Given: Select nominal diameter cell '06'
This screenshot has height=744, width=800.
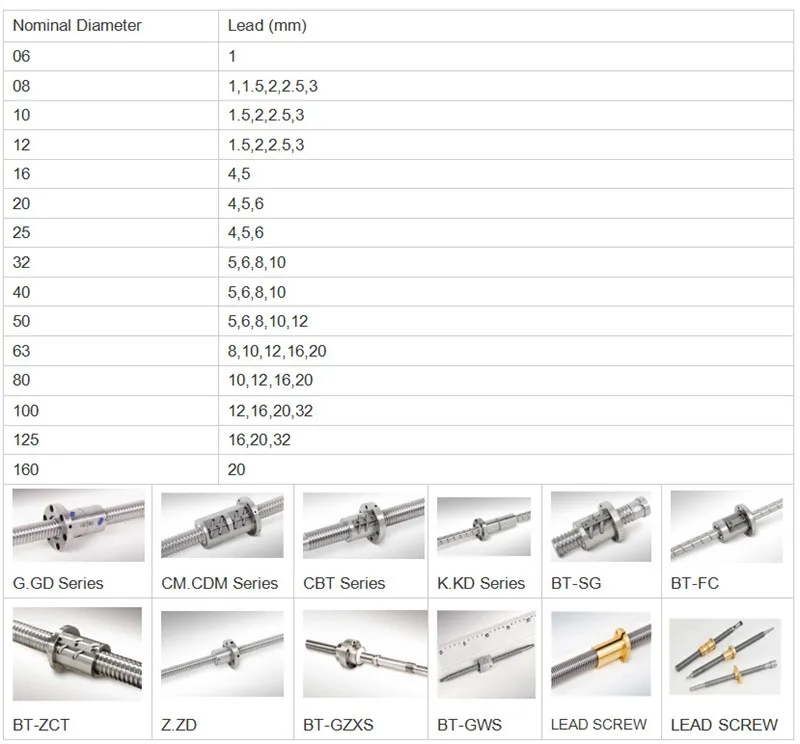Looking at the screenshot, I should point(111,56).
